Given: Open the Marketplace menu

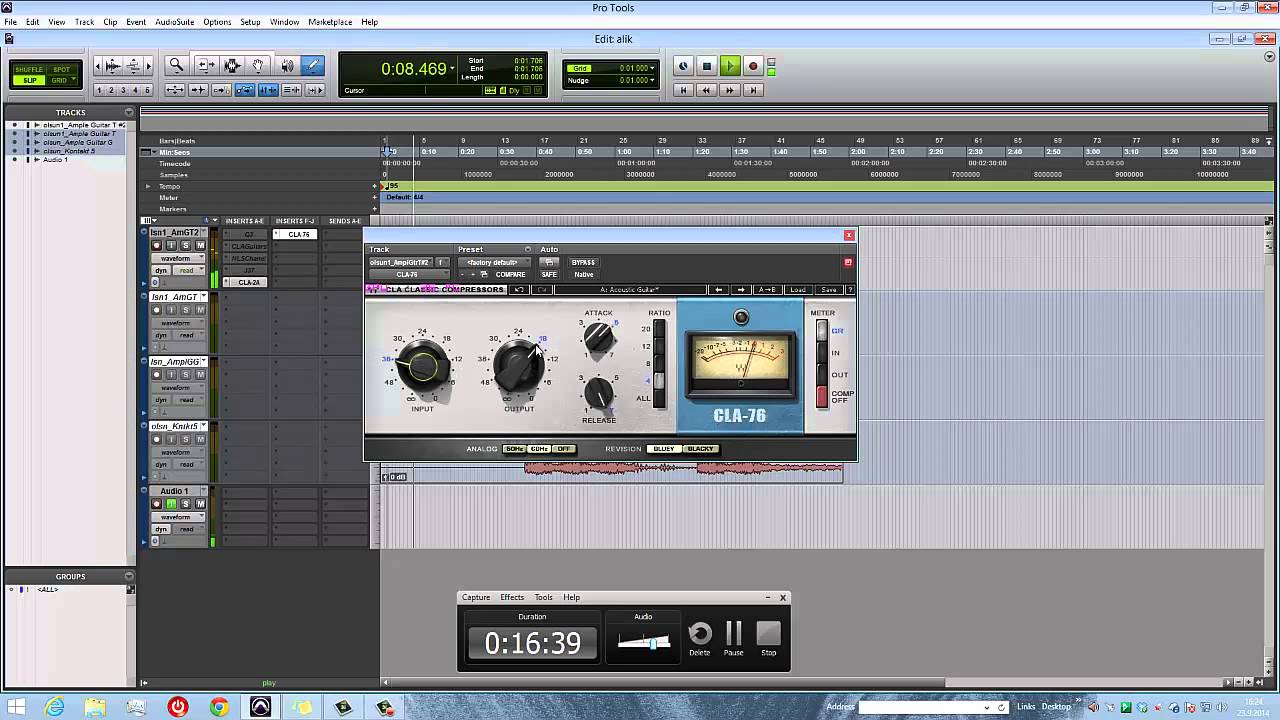Looking at the screenshot, I should point(330,22).
